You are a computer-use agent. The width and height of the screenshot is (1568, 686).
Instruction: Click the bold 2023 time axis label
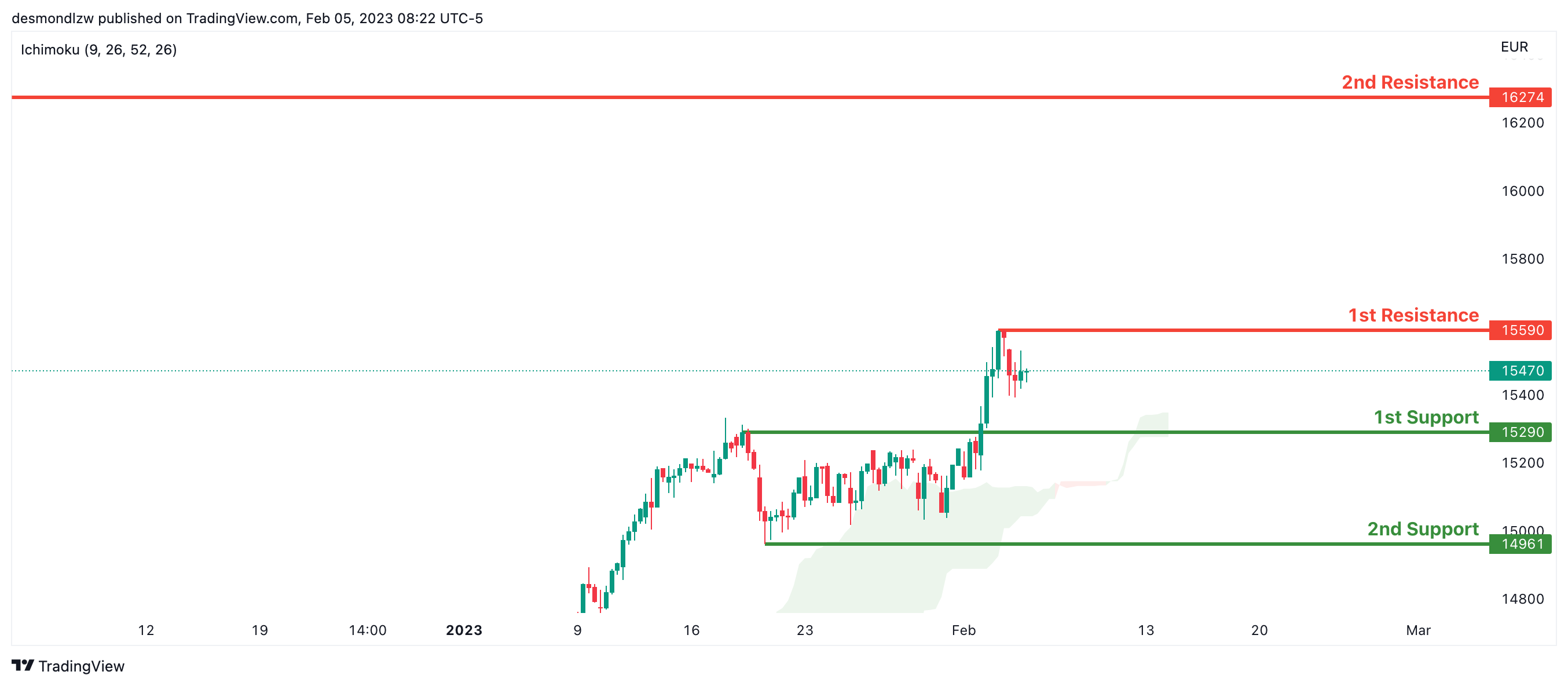click(464, 630)
